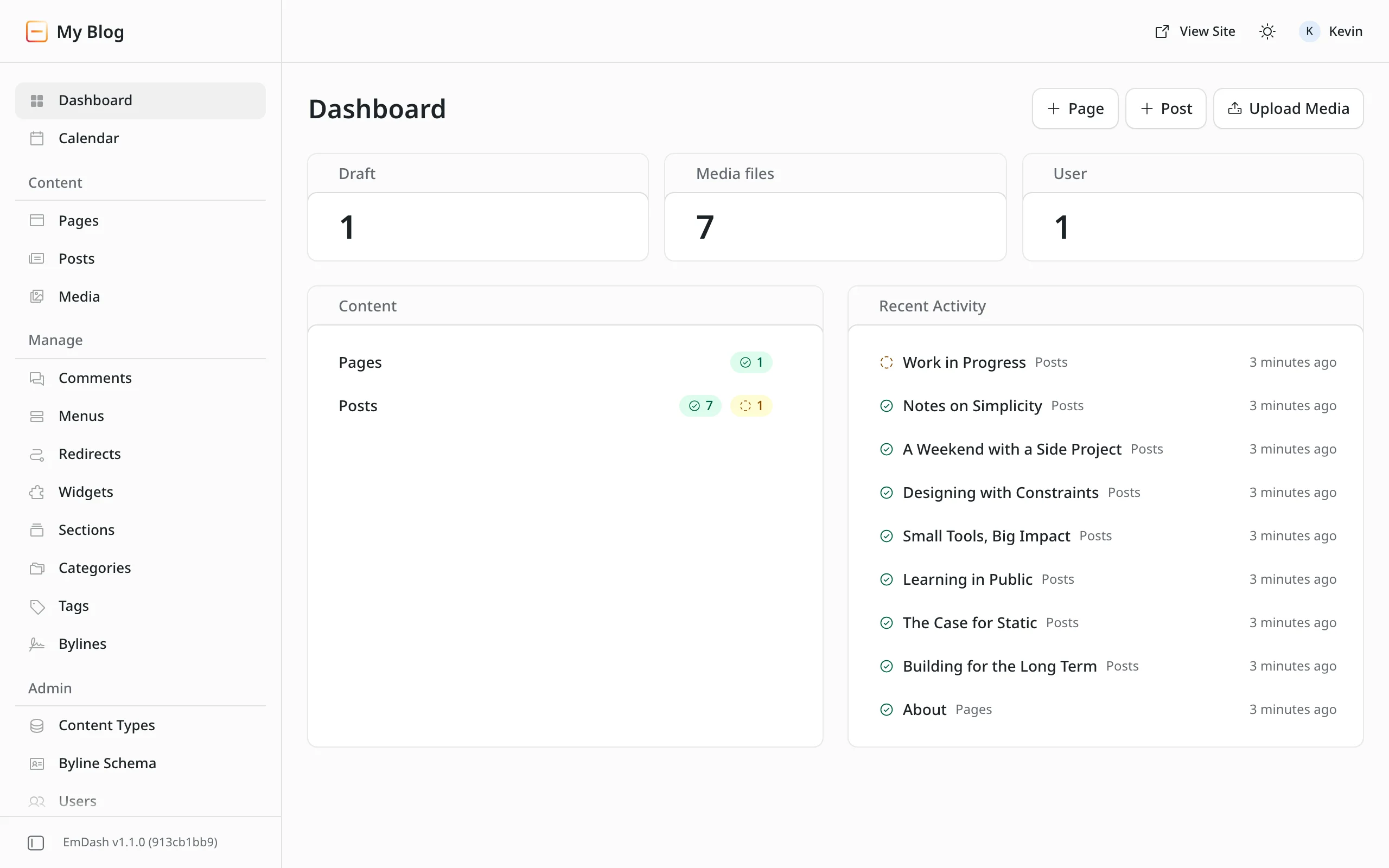Open the Calendar menu item
Viewport: 1389px width, 868px height.
141,138
